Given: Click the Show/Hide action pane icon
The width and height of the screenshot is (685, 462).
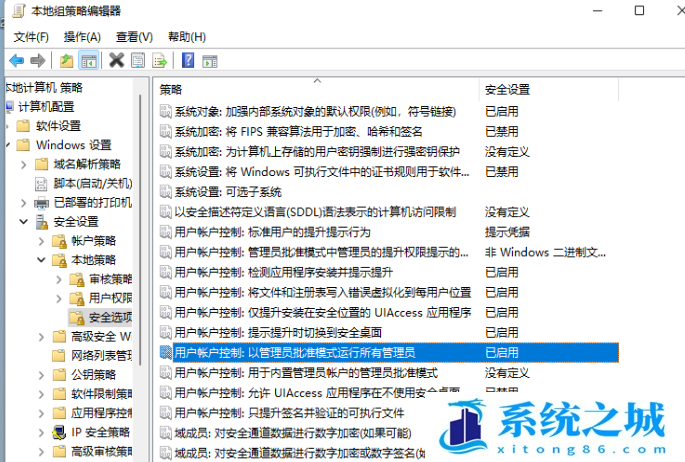Looking at the screenshot, I should [208, 60].
